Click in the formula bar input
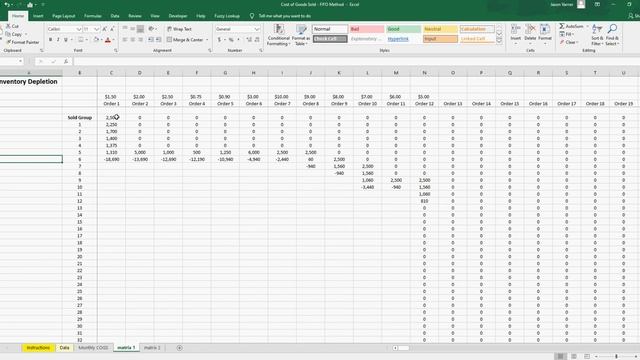 point(355,61)
